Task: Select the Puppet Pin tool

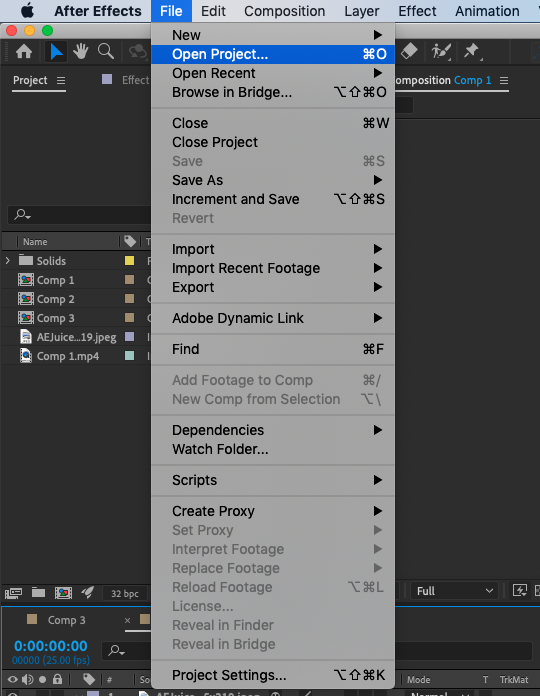Action: [x=472, y=51]
